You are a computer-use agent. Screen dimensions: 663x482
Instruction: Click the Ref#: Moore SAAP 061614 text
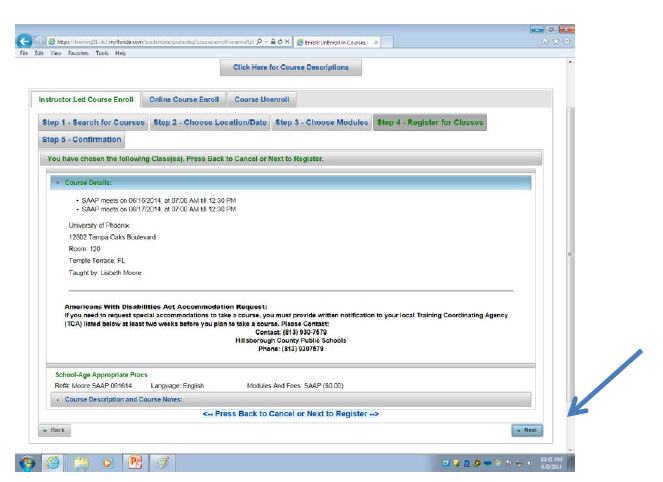point(93,386)
